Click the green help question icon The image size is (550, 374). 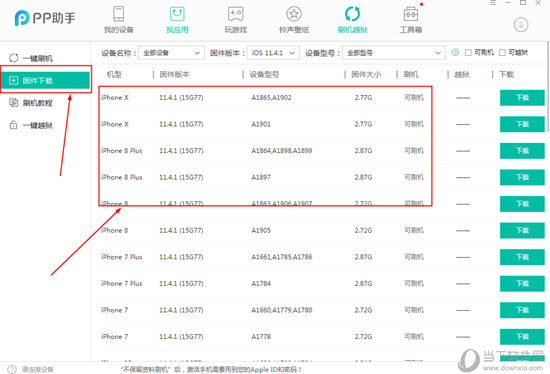pyautogui.click(x=455, y=53)
